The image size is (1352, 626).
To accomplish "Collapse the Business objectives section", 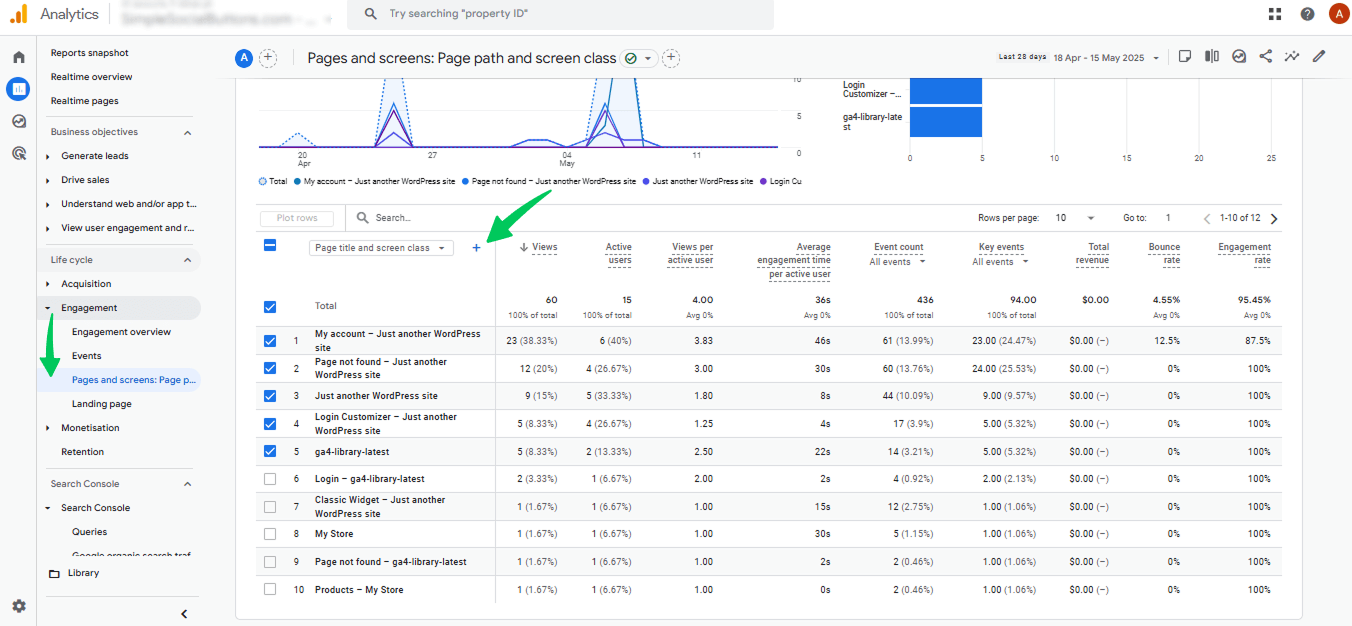I will tap(187, 132).
